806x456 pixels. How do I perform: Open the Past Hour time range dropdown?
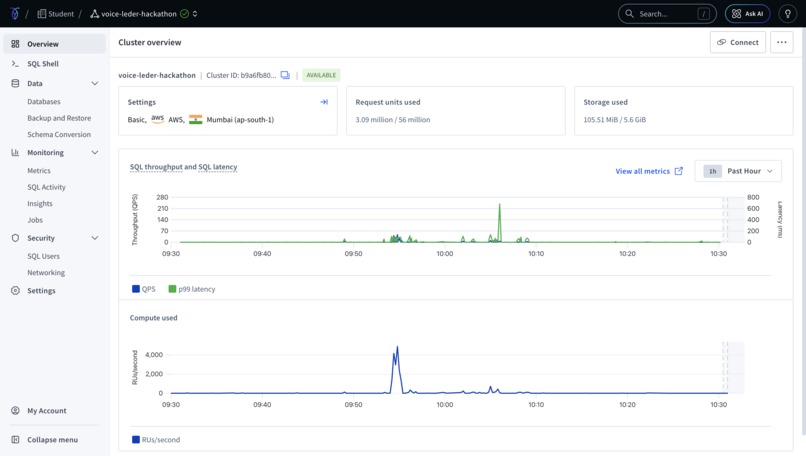click(738, 171)
